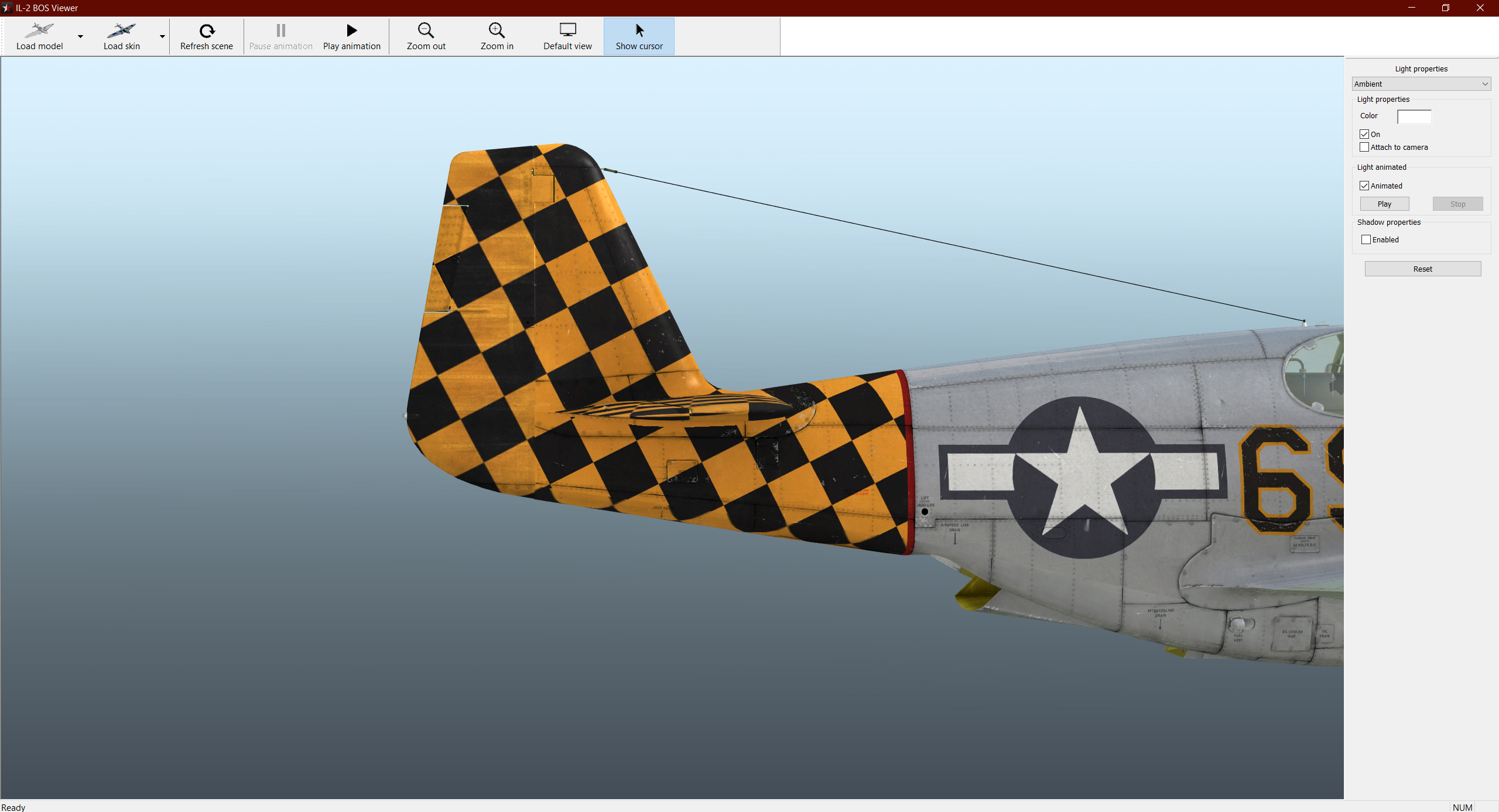This screenshot has height=812, width=1499.
Task: Enable Attach to camera checkbox
Action: point(1364,147)
